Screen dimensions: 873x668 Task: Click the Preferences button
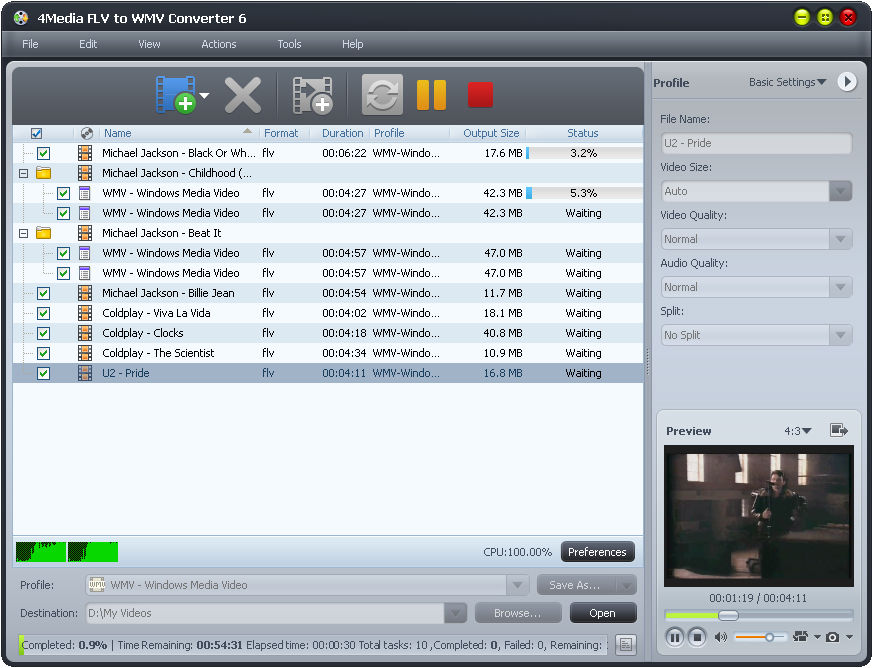coord(597,552)
